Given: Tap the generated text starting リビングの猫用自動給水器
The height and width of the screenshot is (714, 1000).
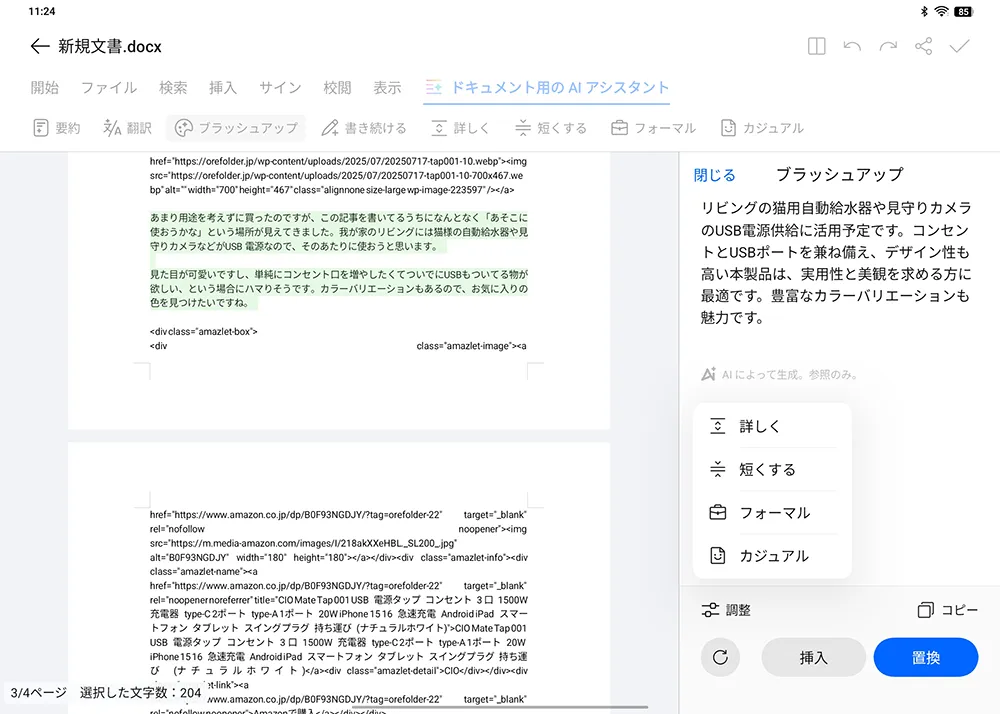Looking at the screenshot, I should 836,262.
